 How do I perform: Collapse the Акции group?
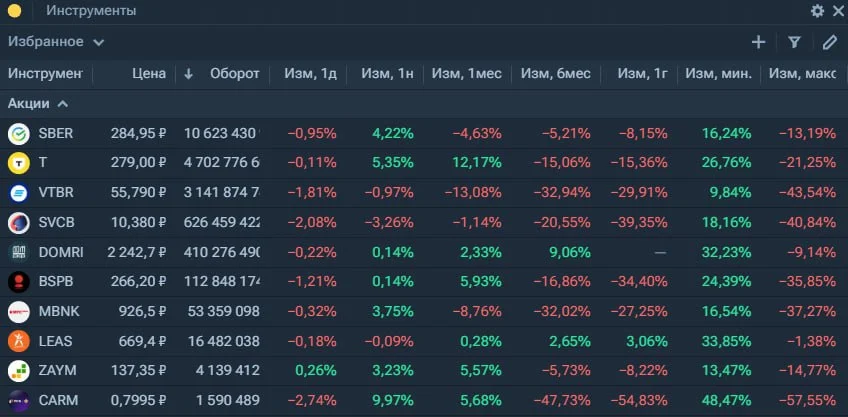(38, 104)
